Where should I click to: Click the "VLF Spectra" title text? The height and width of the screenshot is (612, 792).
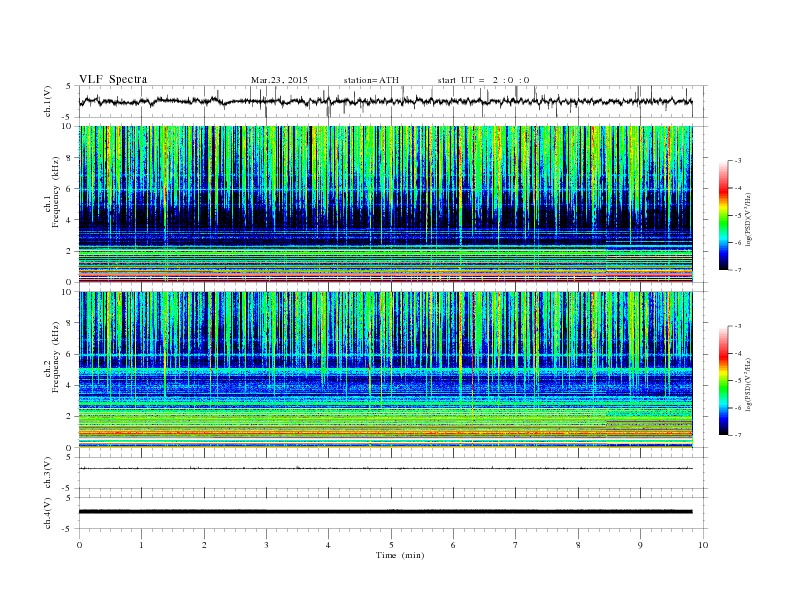[113, 79]
